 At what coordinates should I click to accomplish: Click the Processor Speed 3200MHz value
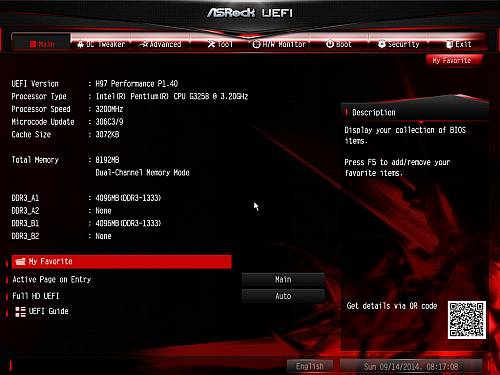[109, 109]
